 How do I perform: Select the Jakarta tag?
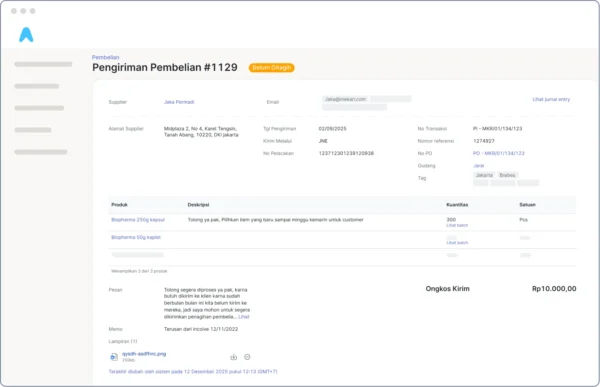pyautogui.click(x=484, y=175)
